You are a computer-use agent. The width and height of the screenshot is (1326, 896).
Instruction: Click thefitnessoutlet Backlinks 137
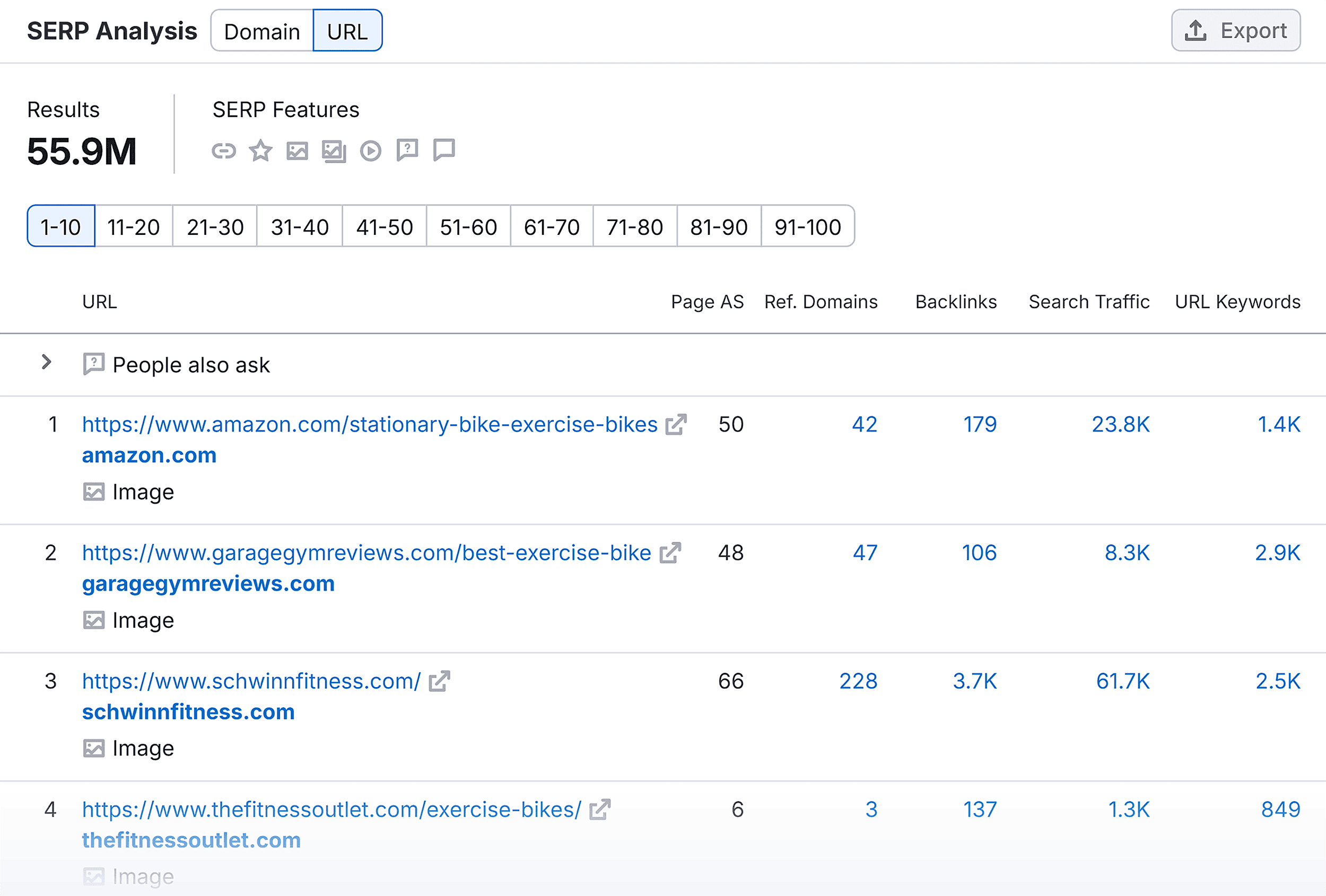tap(980, 809)
